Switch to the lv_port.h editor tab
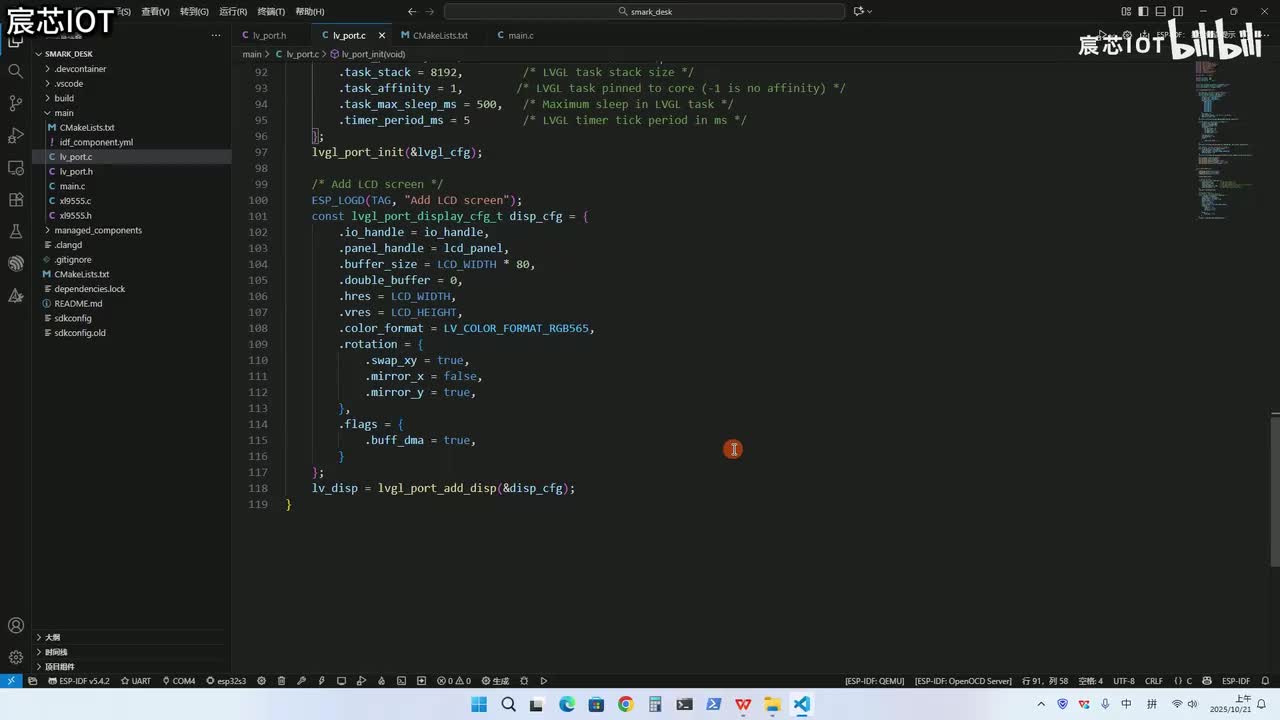Screen dimensions: 1280x720 tap(270, 35)
